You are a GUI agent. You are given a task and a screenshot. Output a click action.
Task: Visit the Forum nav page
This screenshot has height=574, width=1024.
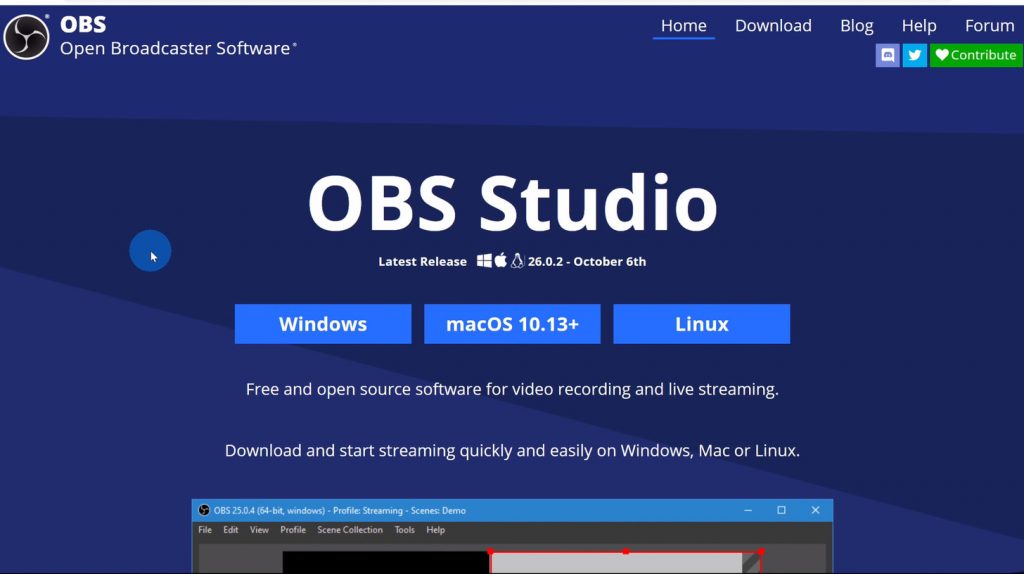(989, 25)
